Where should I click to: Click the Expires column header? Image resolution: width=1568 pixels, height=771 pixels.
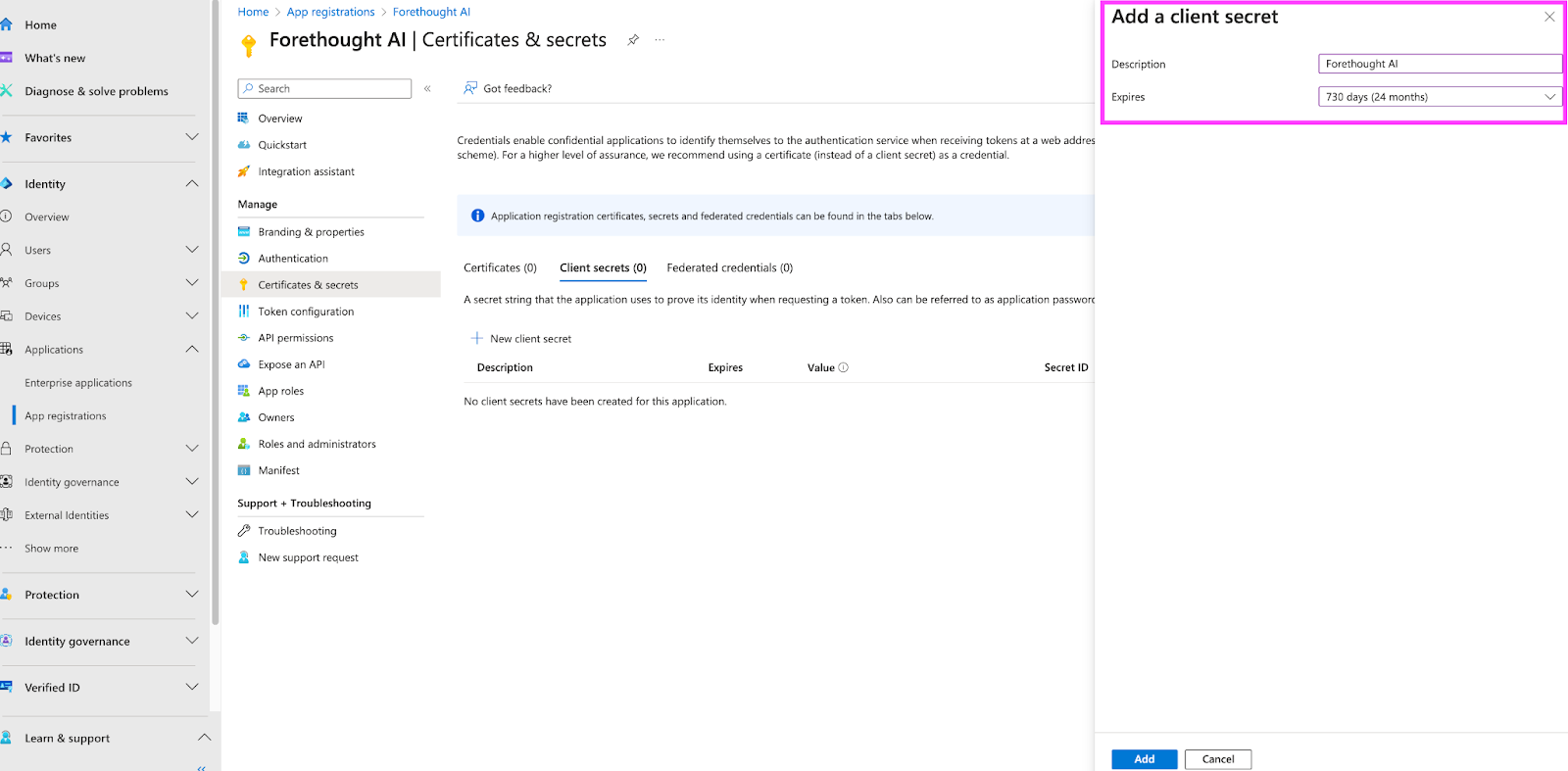pyautogui.click(x=725, y=367)
